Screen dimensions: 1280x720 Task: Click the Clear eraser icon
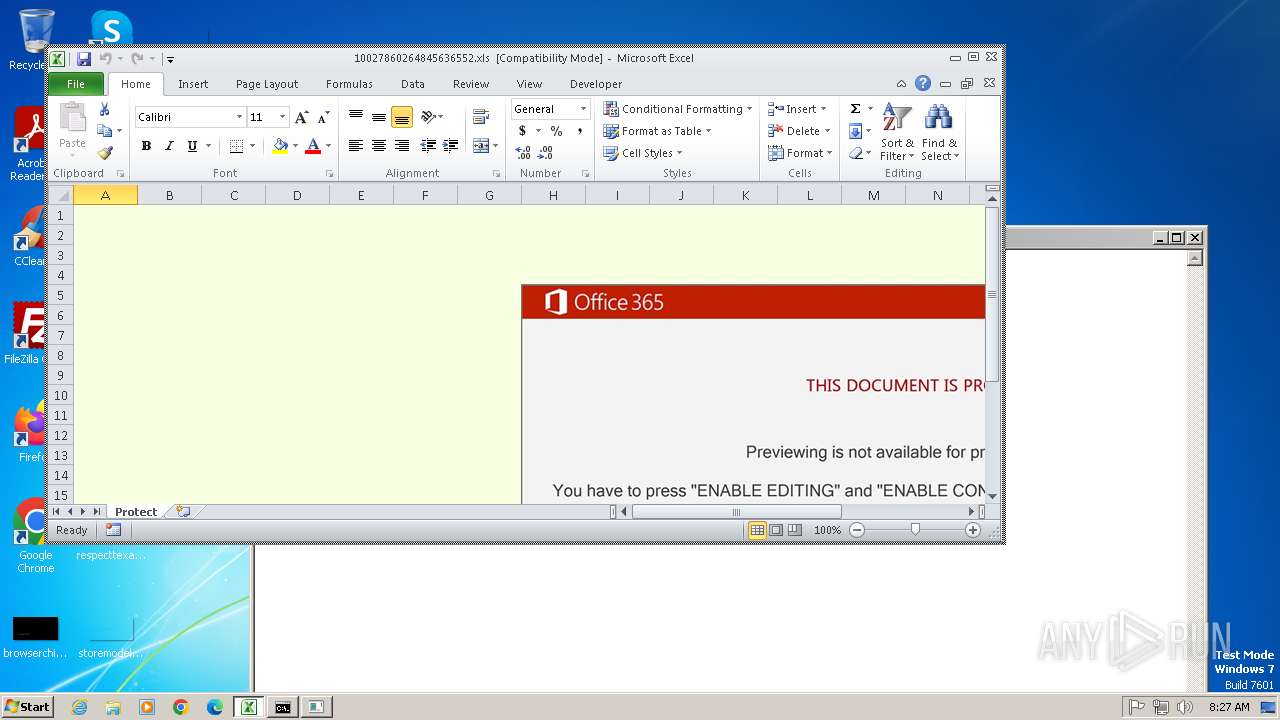(855, 153)
